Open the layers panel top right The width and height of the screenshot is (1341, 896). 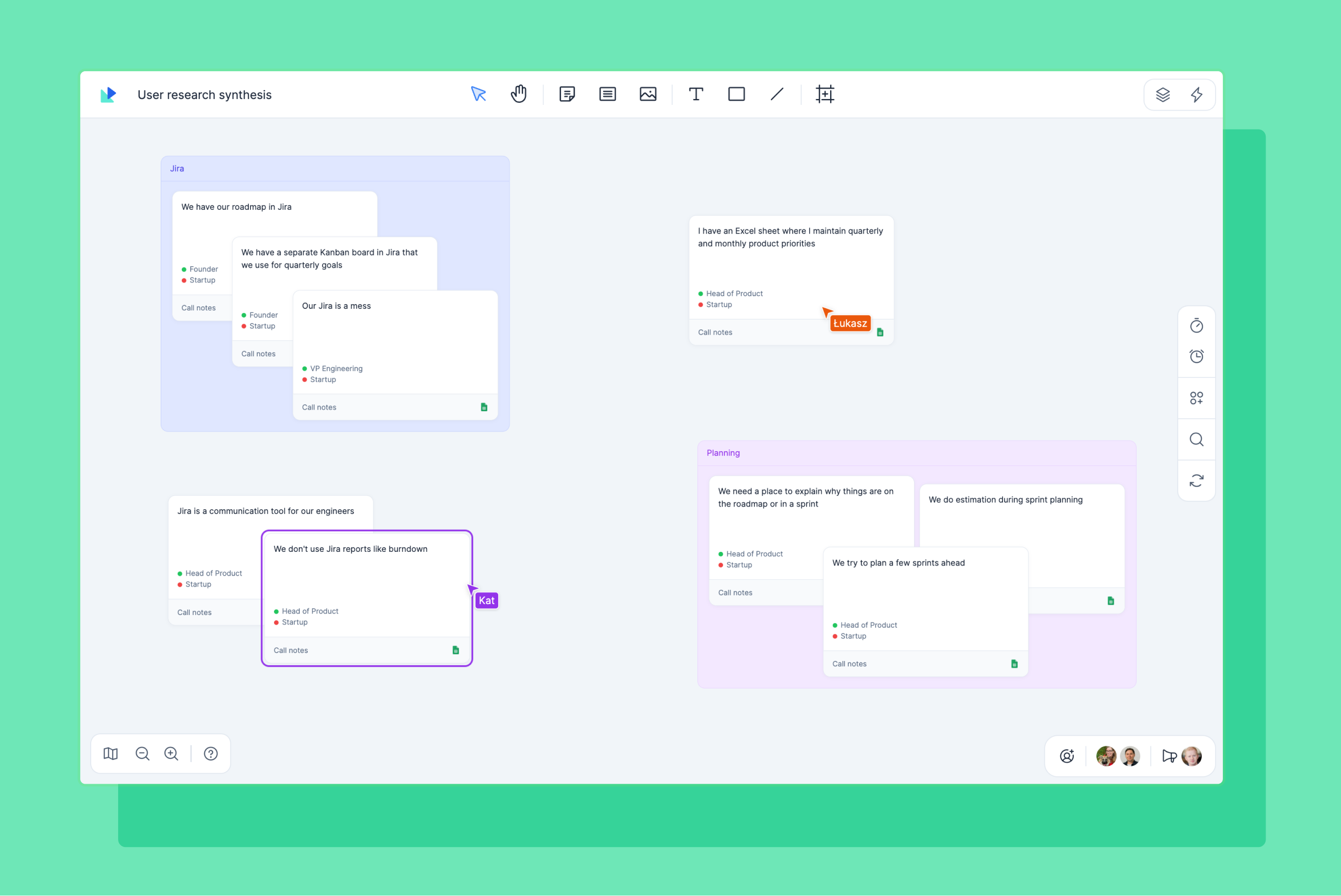pos(1163,95)
